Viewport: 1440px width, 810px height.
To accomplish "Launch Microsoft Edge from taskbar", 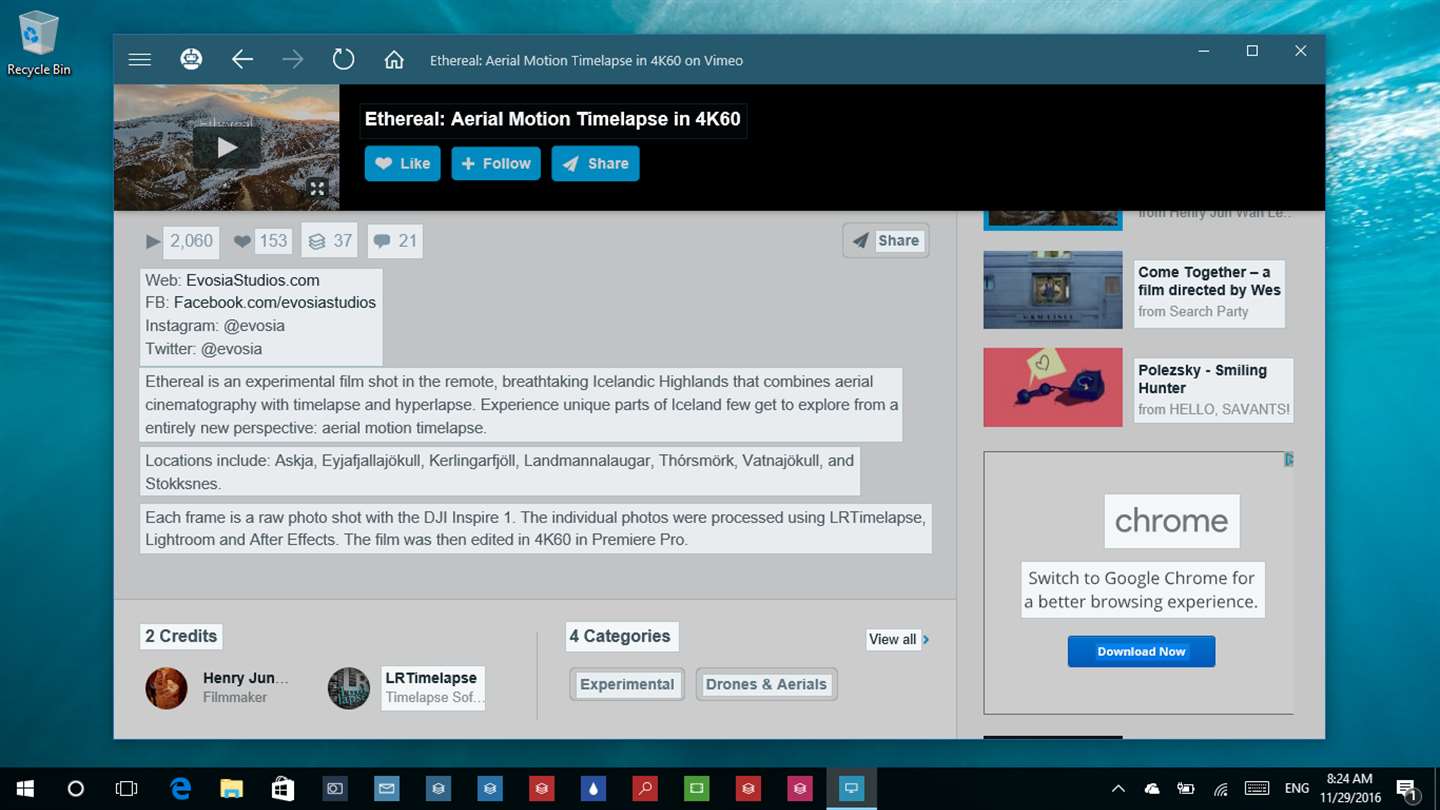I will click(180, 789).
